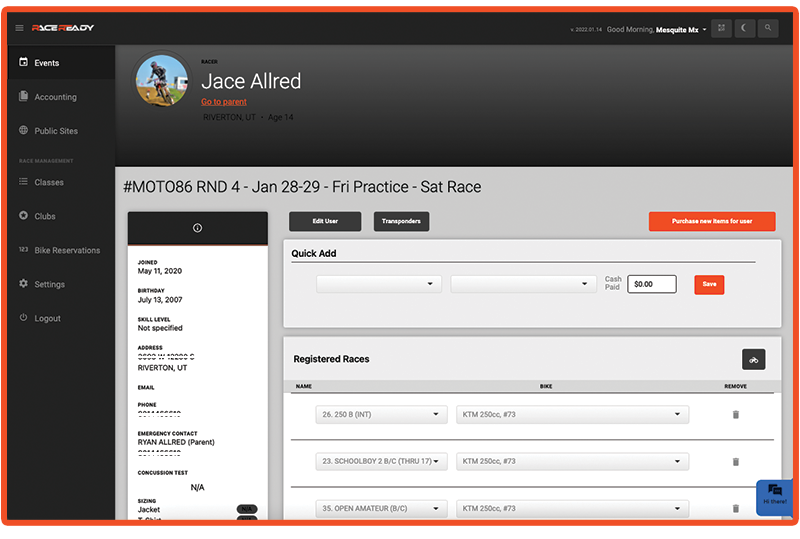Image resolution: width=800 pixels, height=539 pixels.
Task: Click the REMOVE column header
Action: pyautogui.click(x=735, y=386)
